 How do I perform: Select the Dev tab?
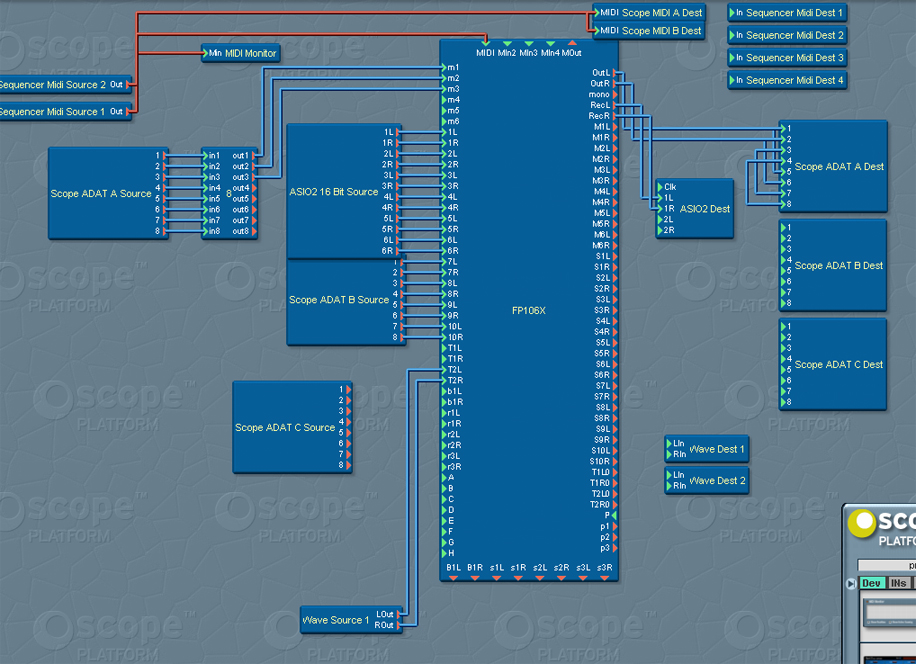tap(872, 583)
